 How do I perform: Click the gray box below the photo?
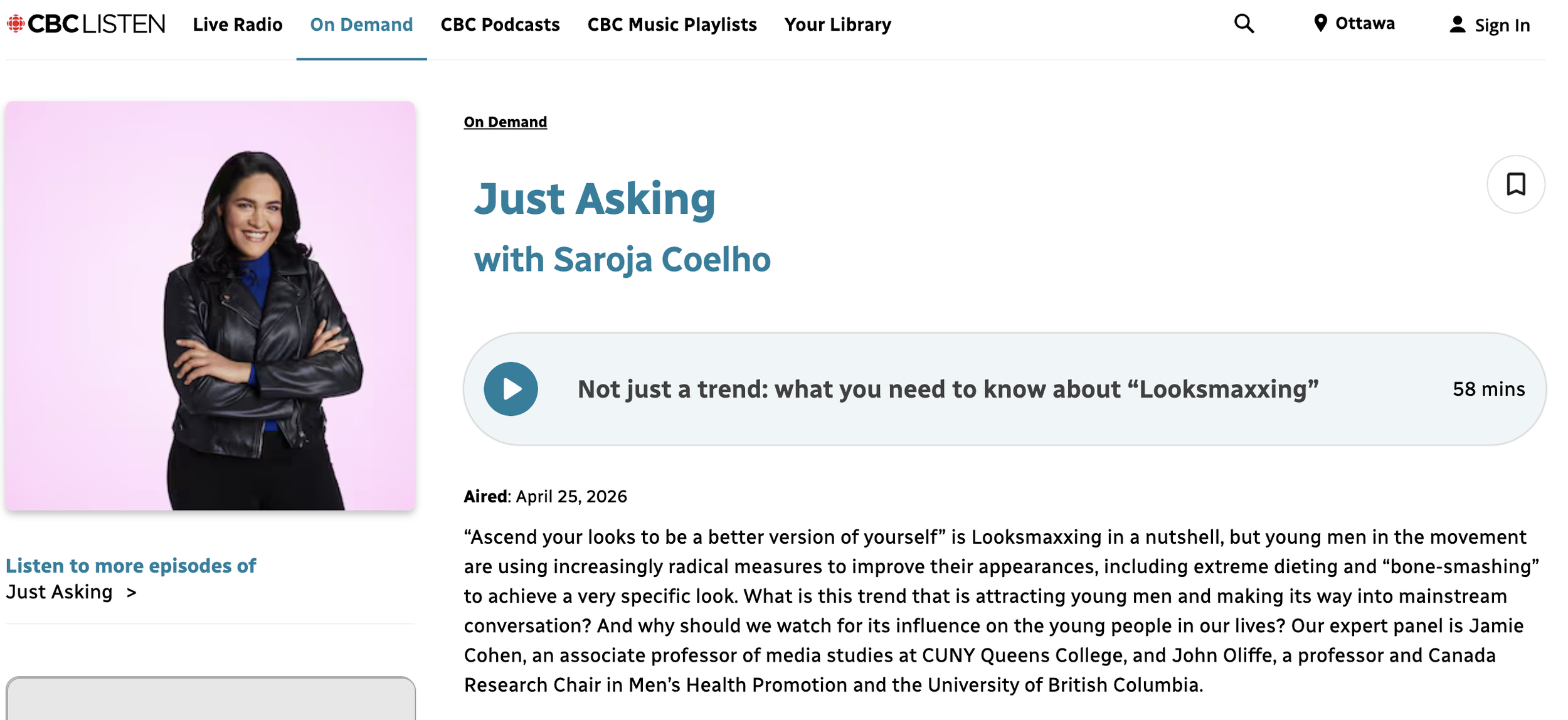click(210, 698)
